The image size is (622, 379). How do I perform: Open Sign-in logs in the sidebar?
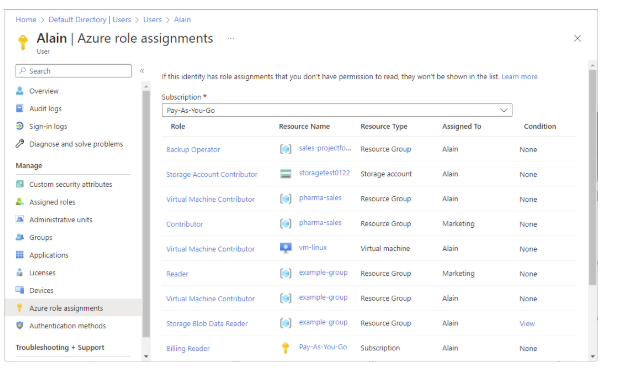click(48, 126)
